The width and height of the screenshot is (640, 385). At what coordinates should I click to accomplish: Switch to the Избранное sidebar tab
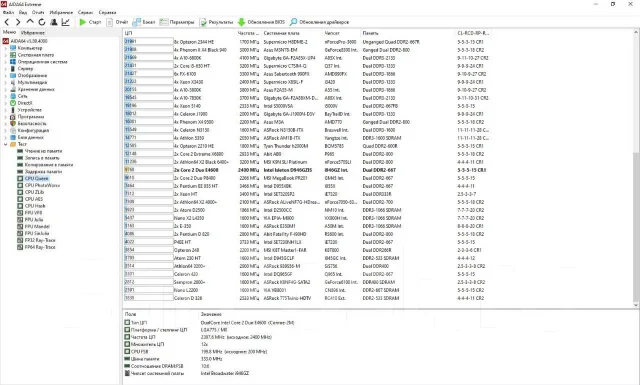coord(33,33)
